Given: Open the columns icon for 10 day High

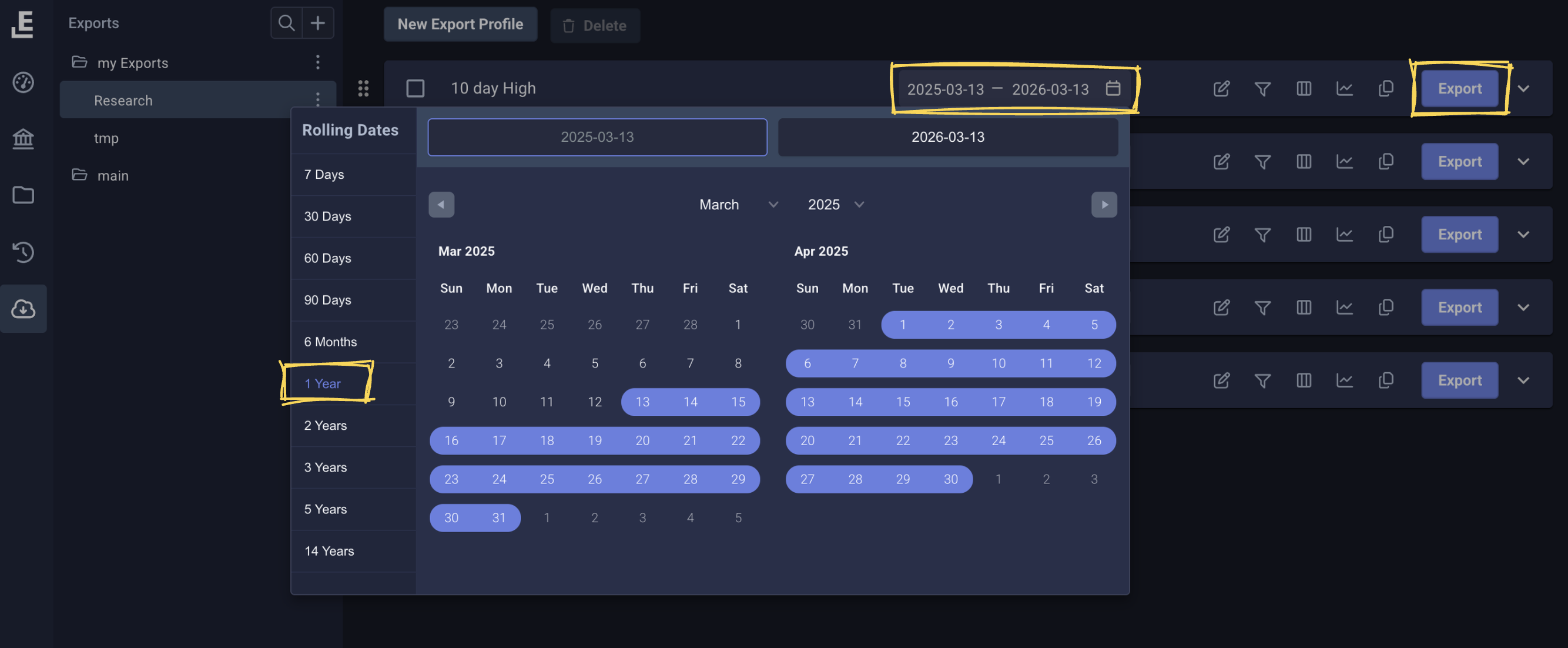Looking at the screenshot, I should 1304,88.
